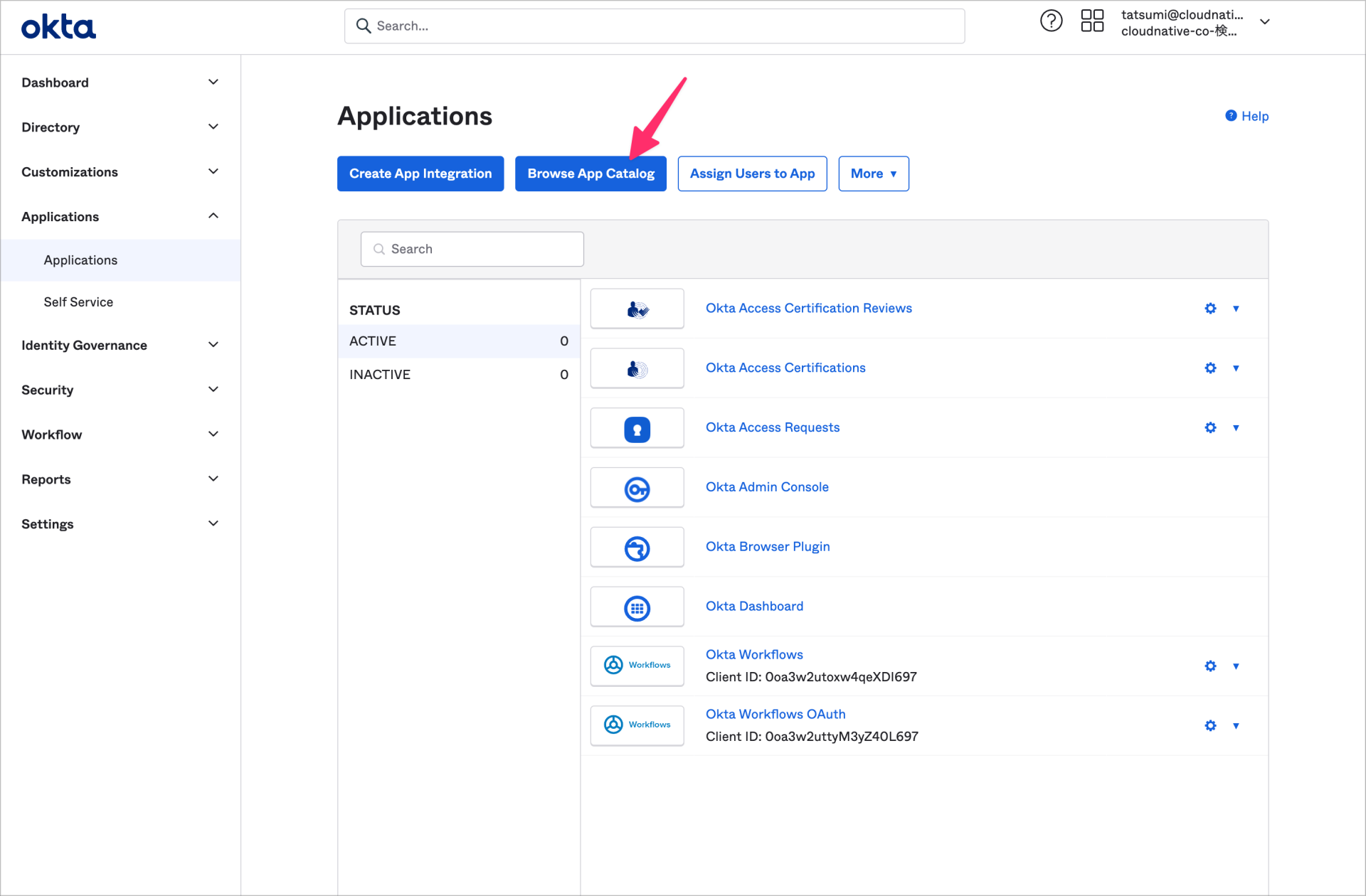Click the Help icon beside the Help link
The width and height of the screenshot is (1366, 896).
click(1230, 115)
